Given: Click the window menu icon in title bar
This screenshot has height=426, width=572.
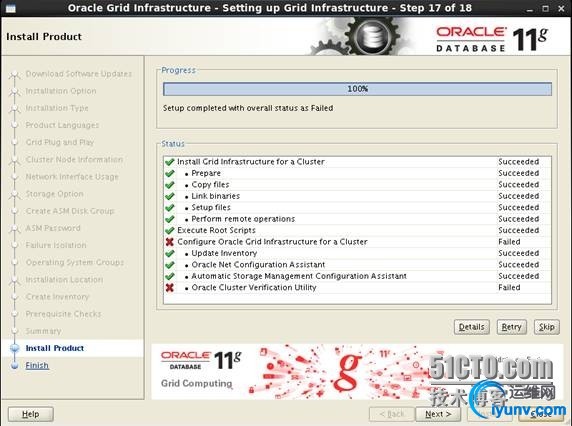Looking at the screenshot, I should 11,8.
